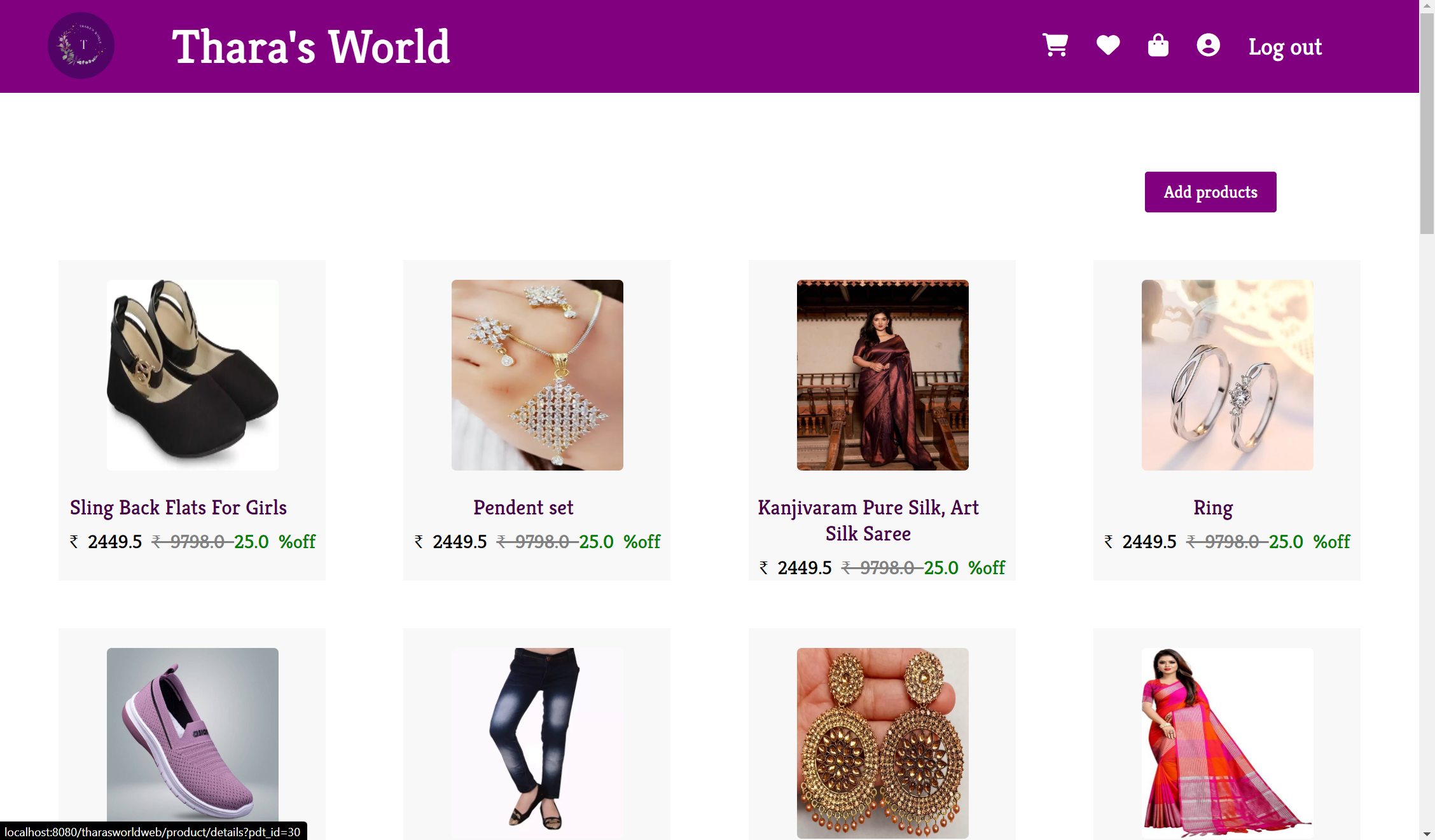This screenshot has width=1435, height=840.
Task: Open the Sling Back Flats product image
Action: pos(193,375)
